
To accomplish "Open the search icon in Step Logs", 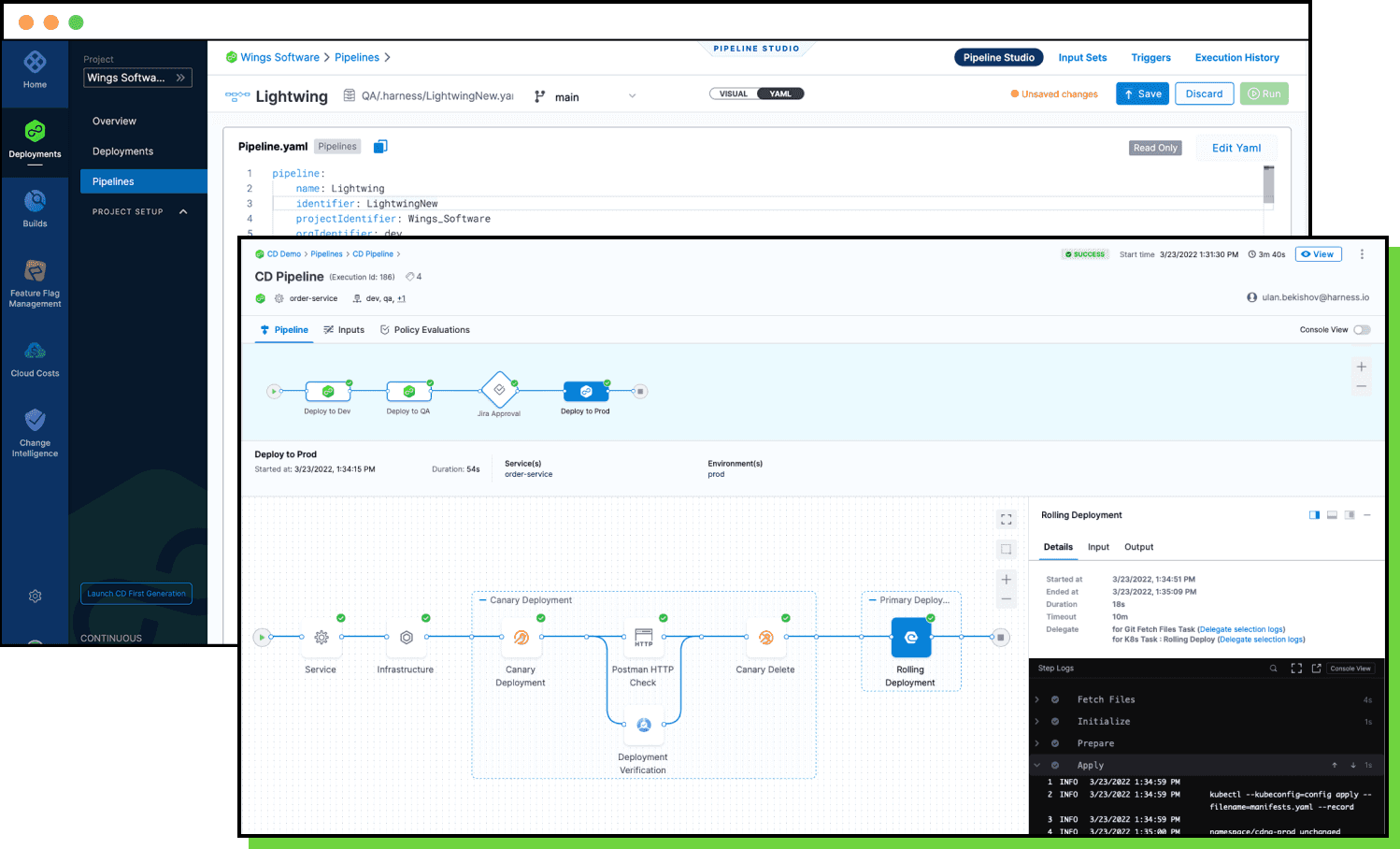I will [1273, 669].
